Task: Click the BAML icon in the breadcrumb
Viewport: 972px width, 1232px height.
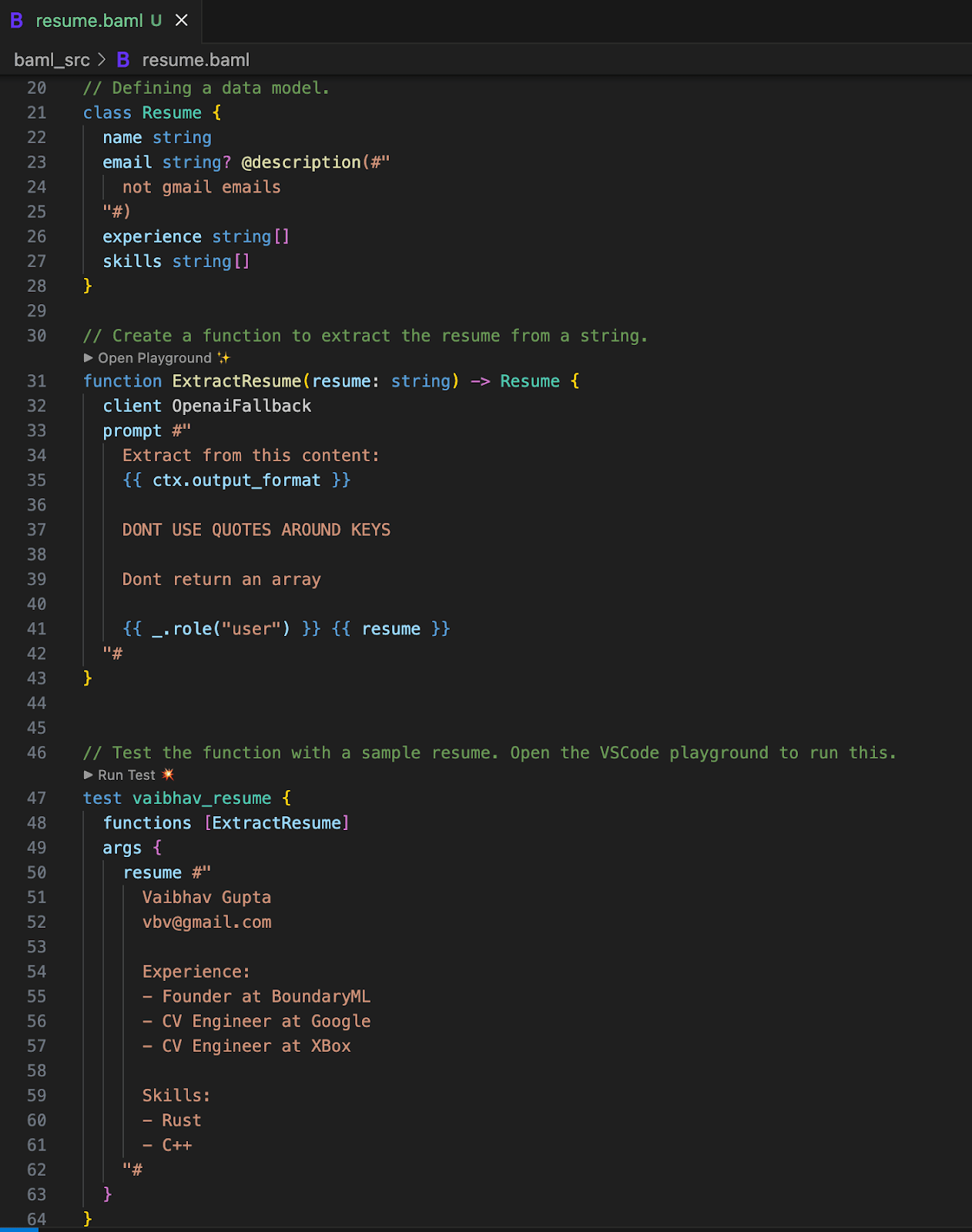Action: [122, 60]
